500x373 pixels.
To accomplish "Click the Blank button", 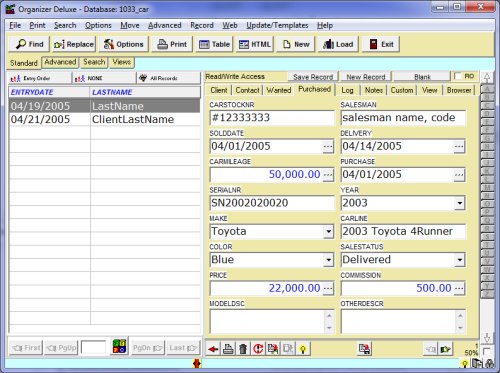I will 422,77.
